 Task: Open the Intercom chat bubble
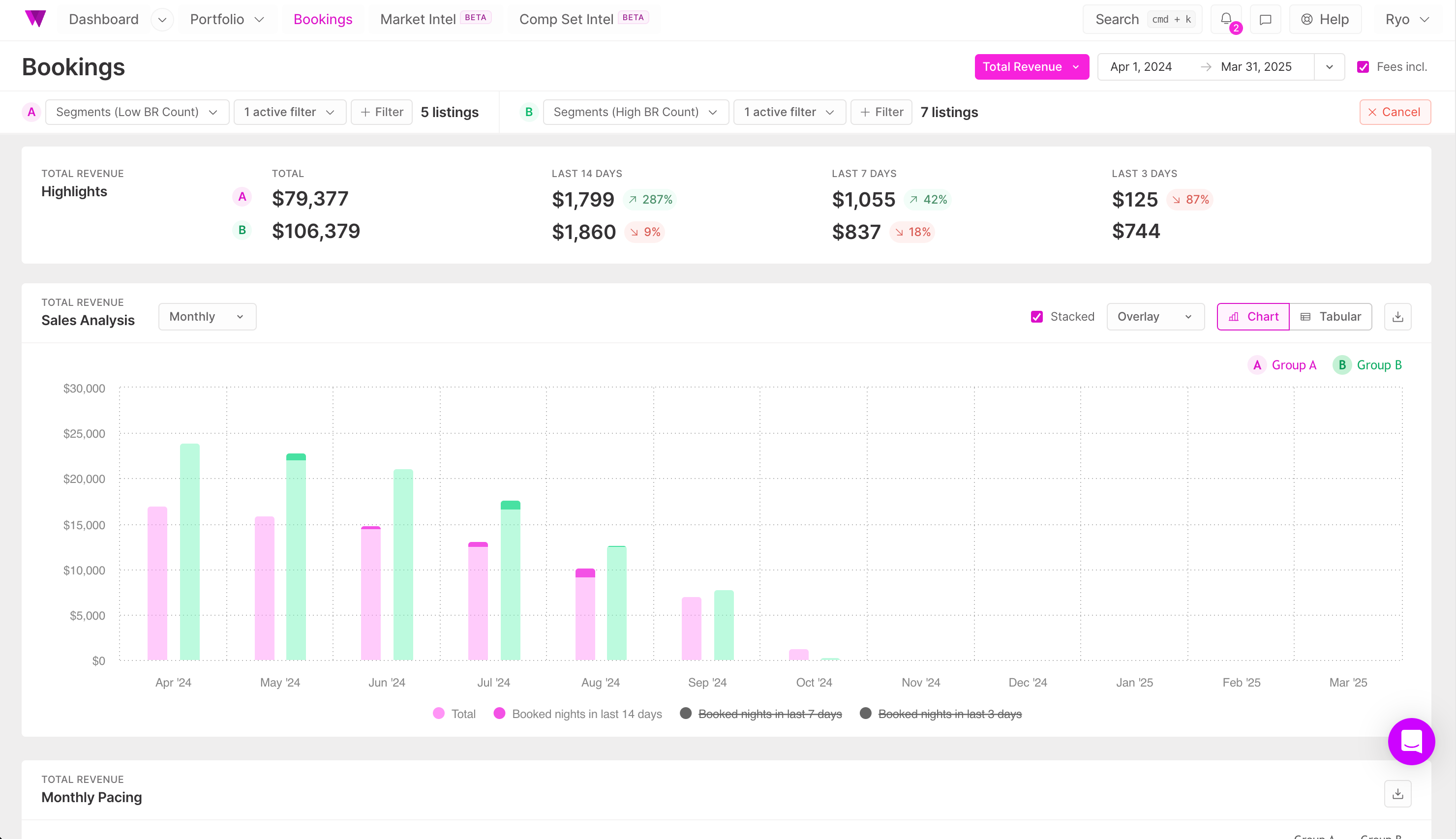(1411, 741)
